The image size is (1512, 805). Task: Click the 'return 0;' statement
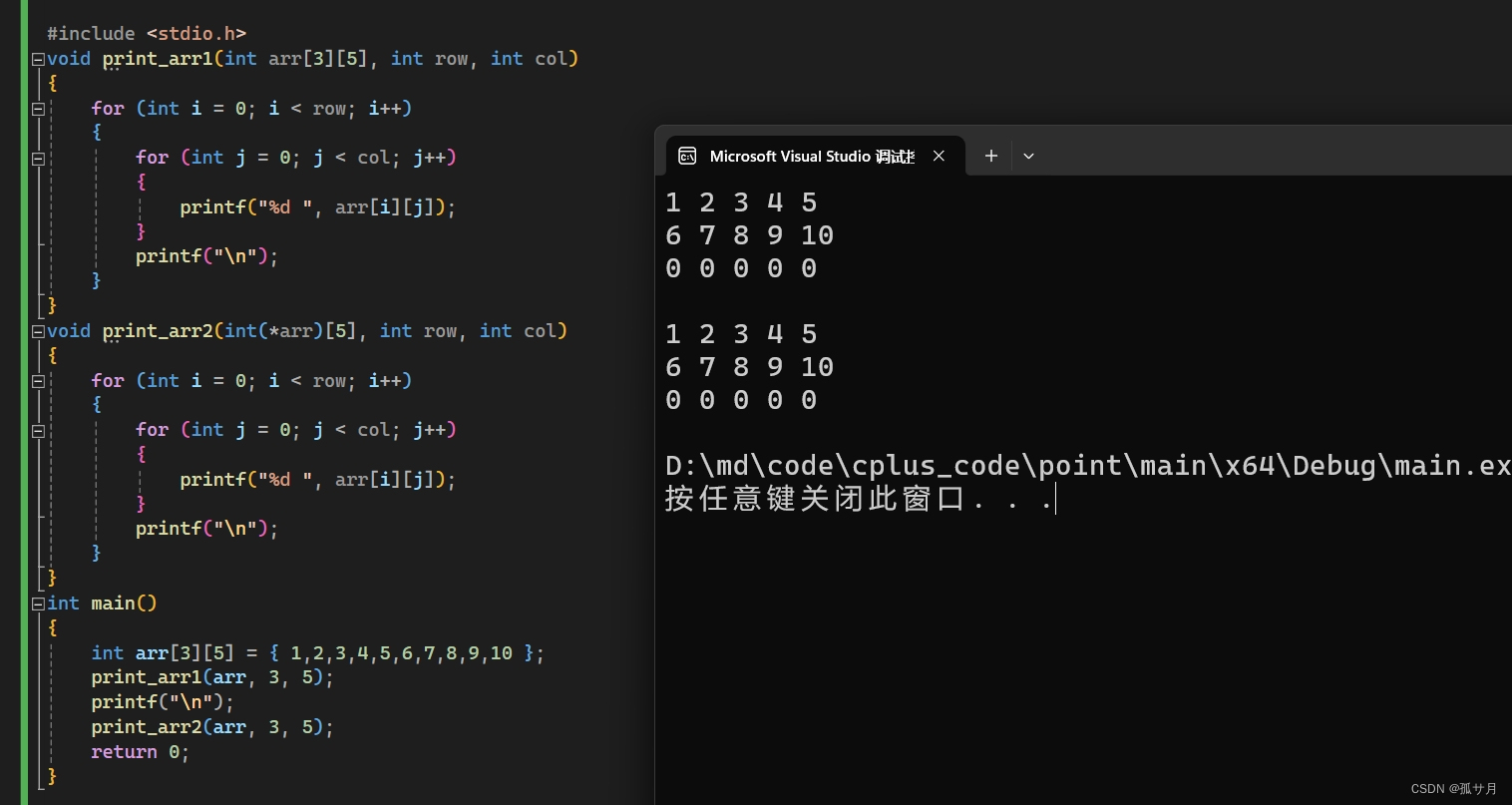click(141, 752)
